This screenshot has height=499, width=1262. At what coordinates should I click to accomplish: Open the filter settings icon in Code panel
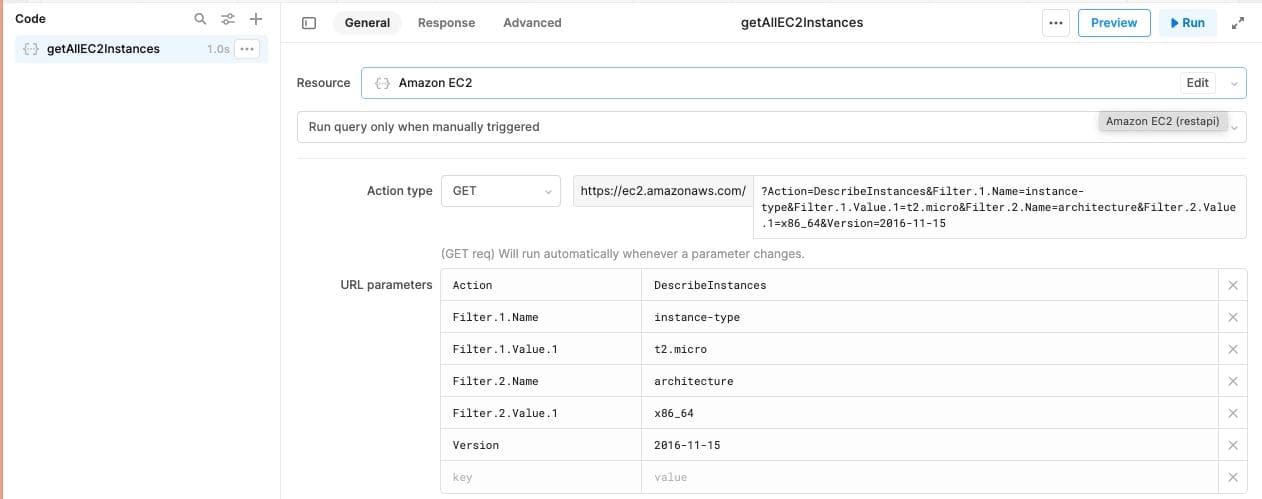click(228, 19)
